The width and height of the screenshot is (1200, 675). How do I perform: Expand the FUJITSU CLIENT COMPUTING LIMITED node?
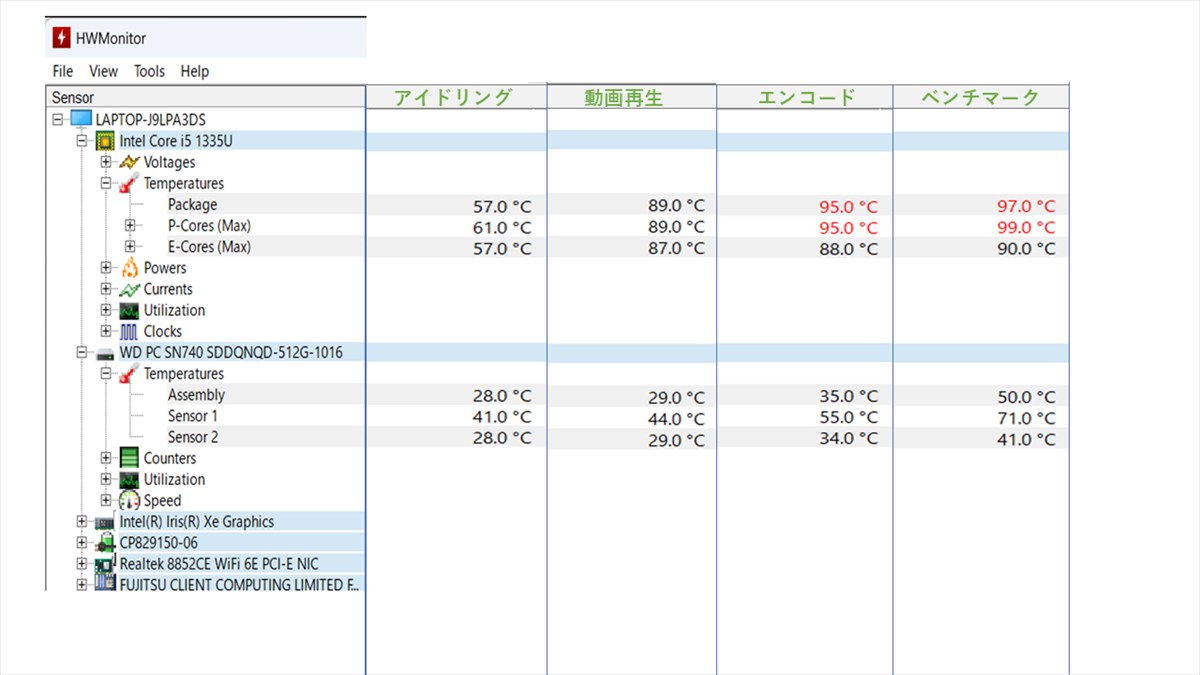[x=82, y=585]
